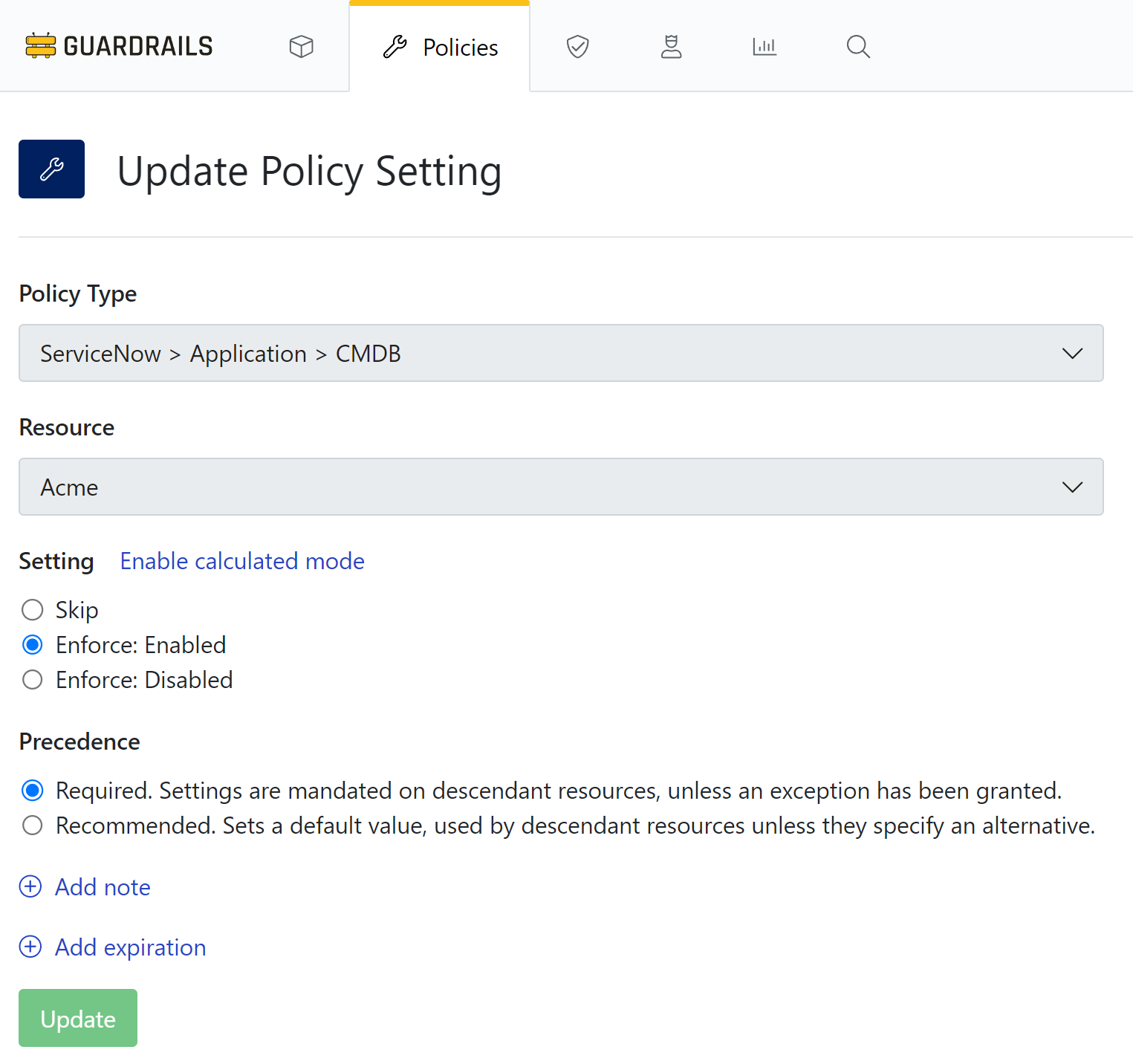Click the plus icon next to Add note

[x=30, y=886]
